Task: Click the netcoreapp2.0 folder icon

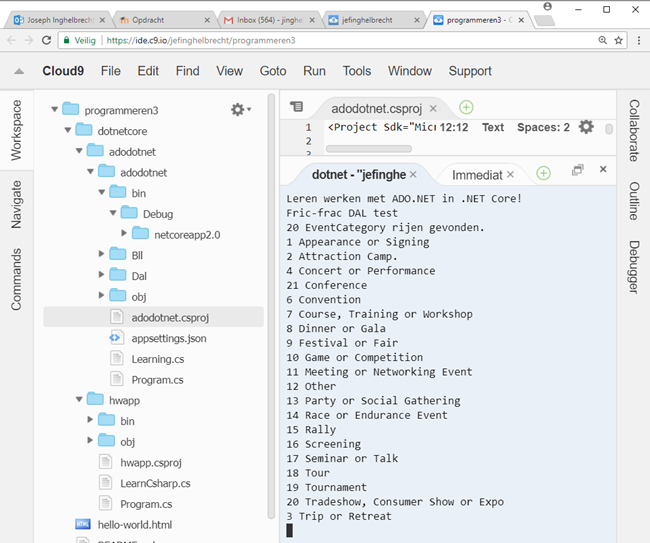Action: (141, 233)
